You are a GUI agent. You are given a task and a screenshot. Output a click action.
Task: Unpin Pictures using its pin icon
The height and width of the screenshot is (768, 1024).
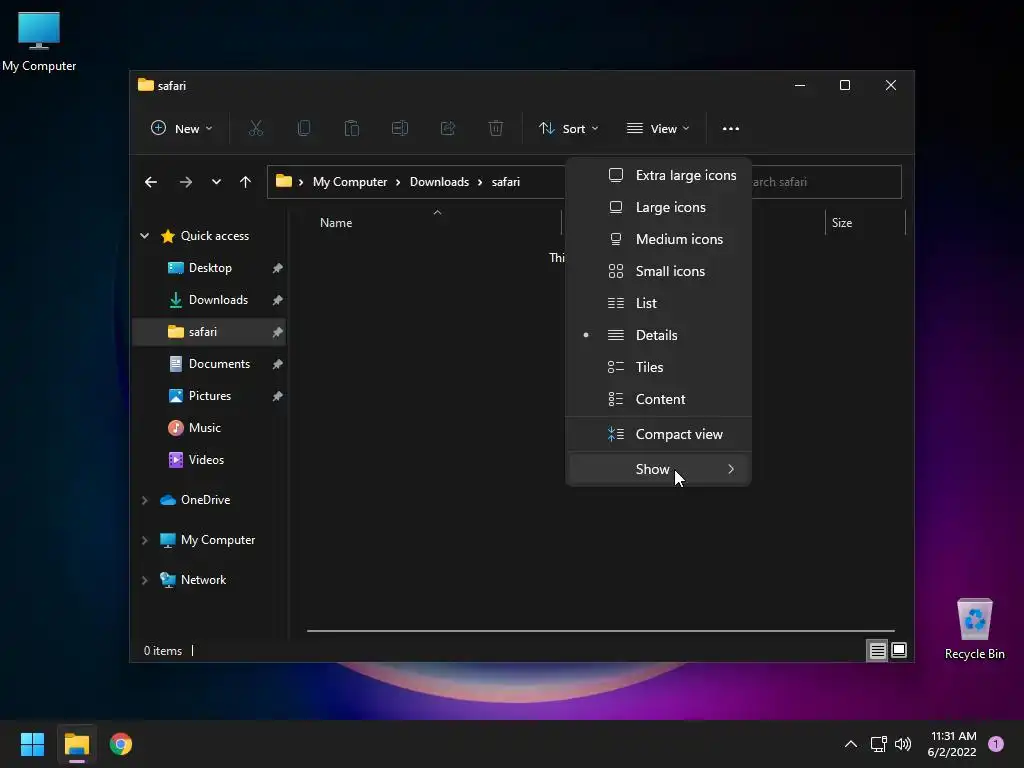[x=278, y=396]
